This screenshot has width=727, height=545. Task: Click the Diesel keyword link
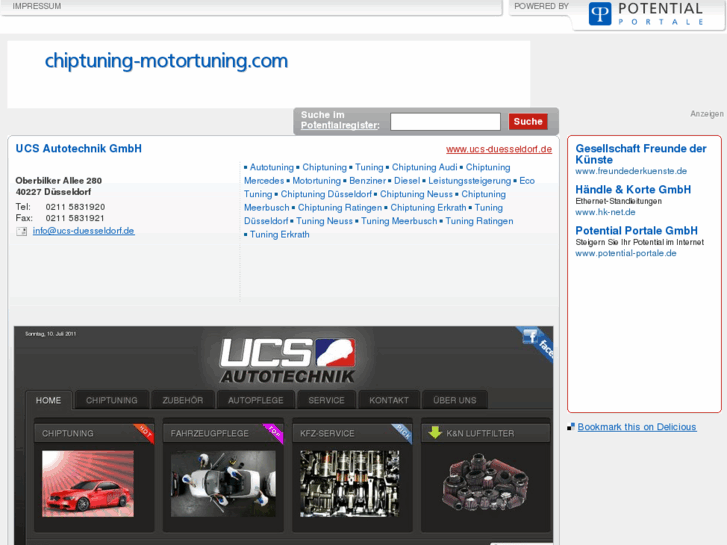(407, 181)
